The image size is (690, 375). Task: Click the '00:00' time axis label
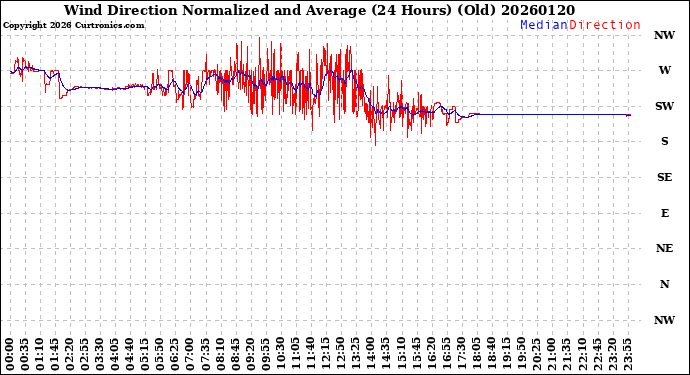pos(10,354)
